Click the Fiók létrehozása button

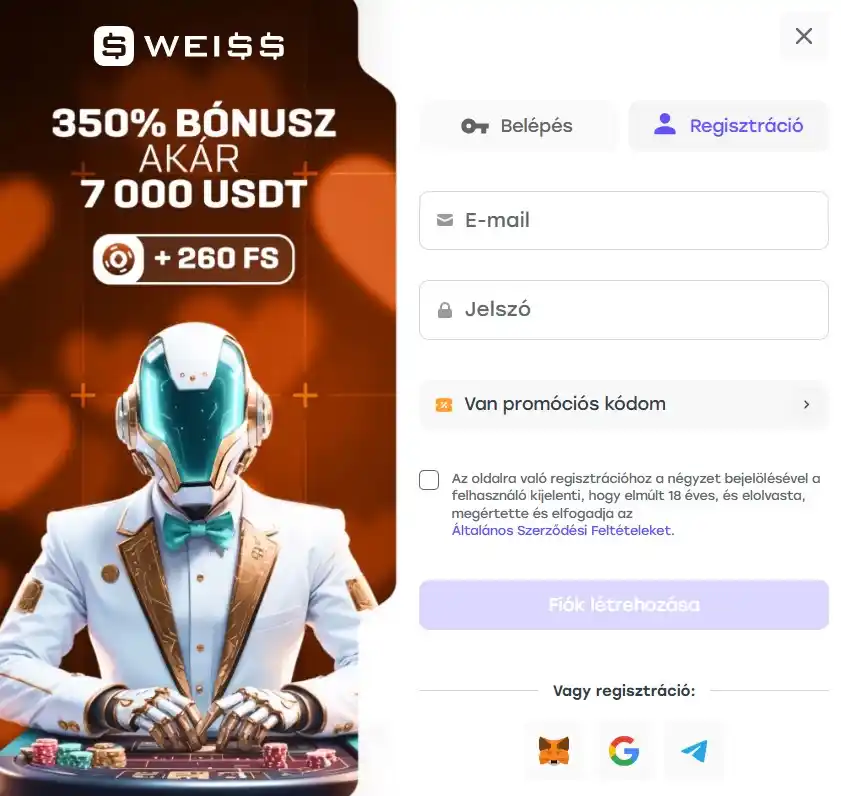pyautogui.click(x=624, y=605)
